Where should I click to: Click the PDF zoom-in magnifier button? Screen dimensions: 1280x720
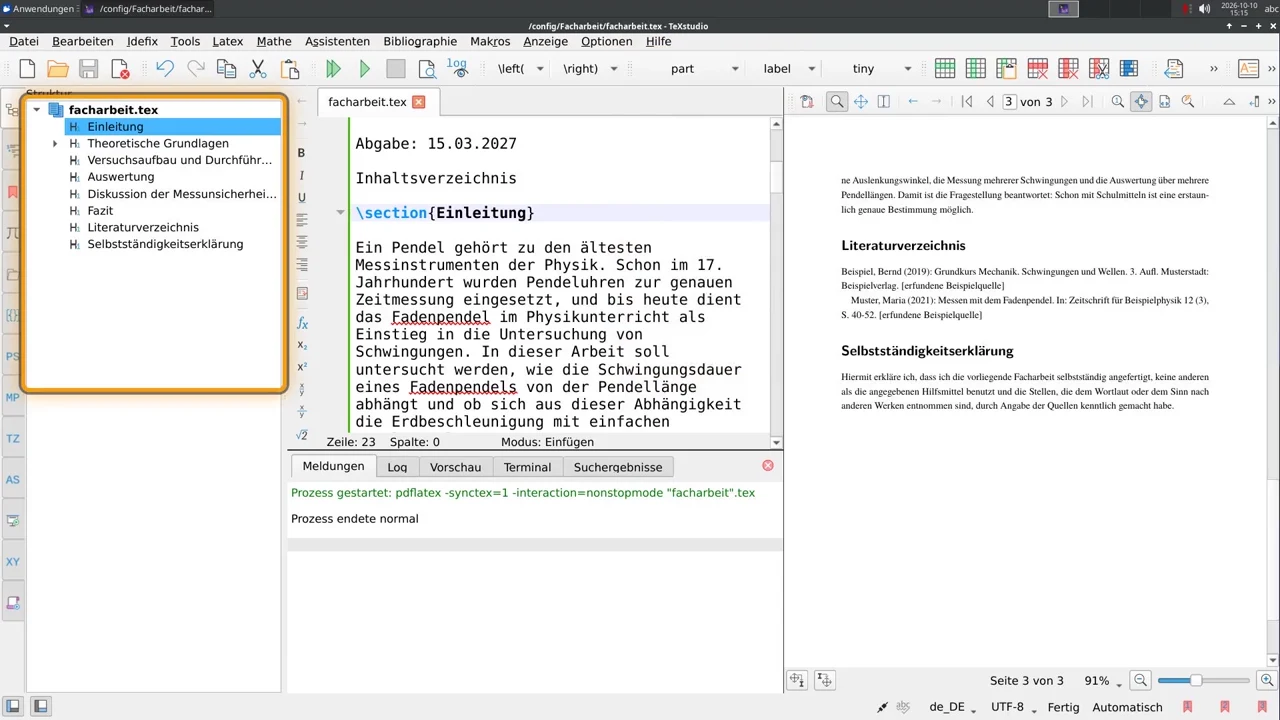point(1267,681)
